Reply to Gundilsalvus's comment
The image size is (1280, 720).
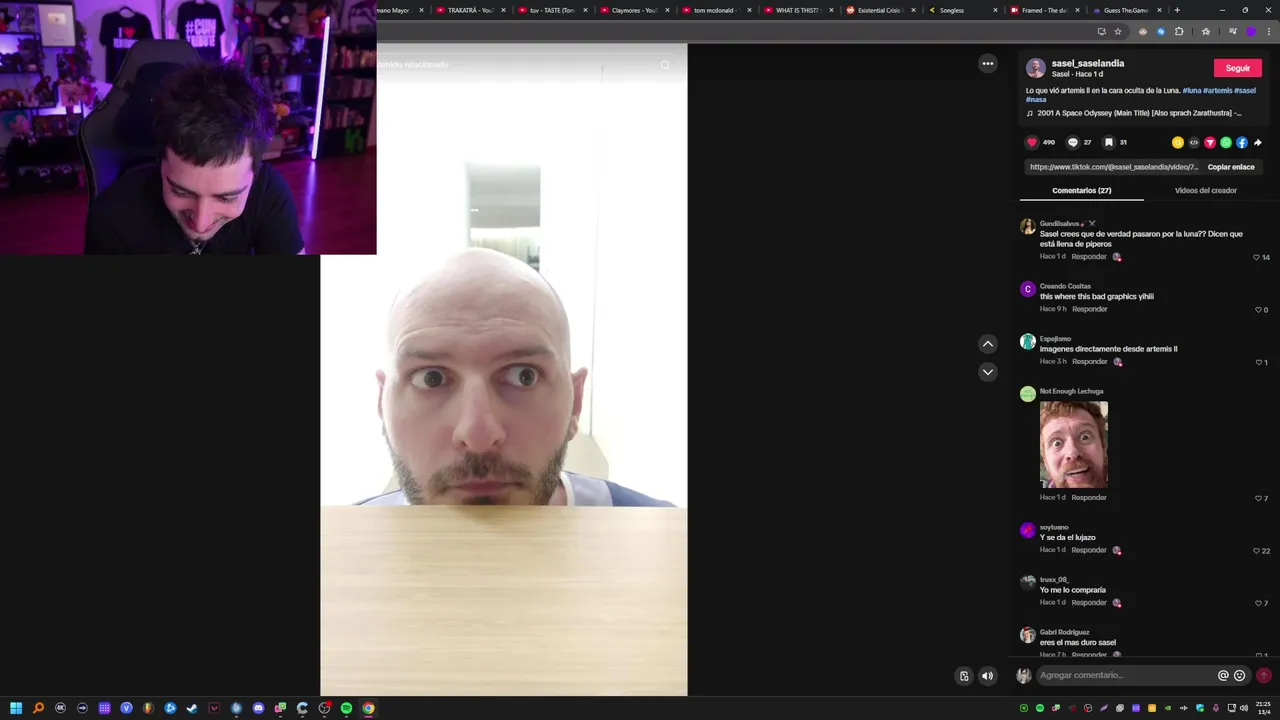[1089, 257]
